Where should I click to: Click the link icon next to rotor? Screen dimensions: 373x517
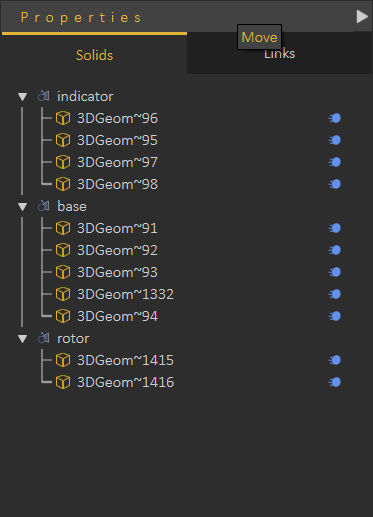44,338
